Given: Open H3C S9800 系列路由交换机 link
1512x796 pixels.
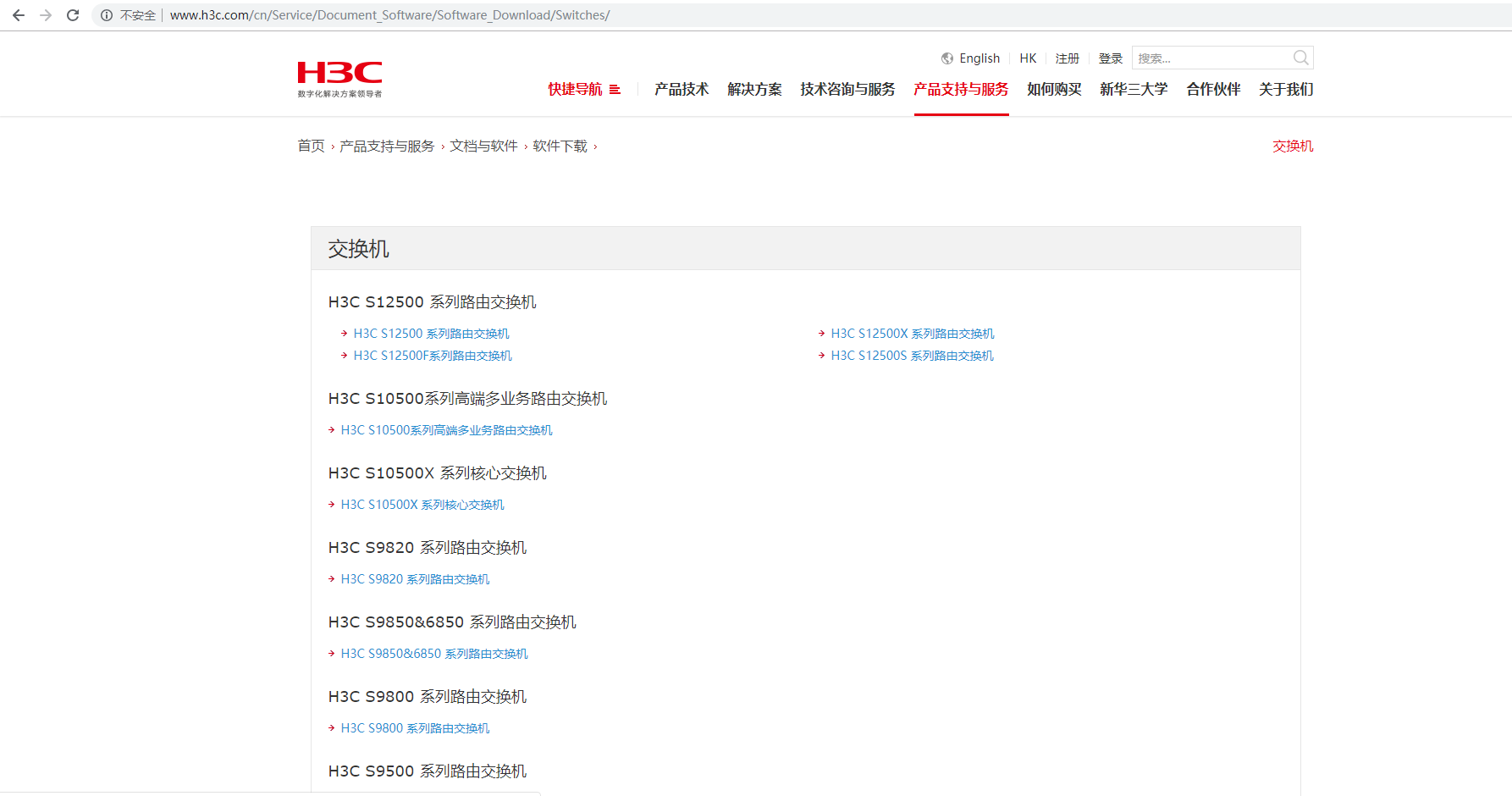Looking at the screenshot, I should (415, 728).
